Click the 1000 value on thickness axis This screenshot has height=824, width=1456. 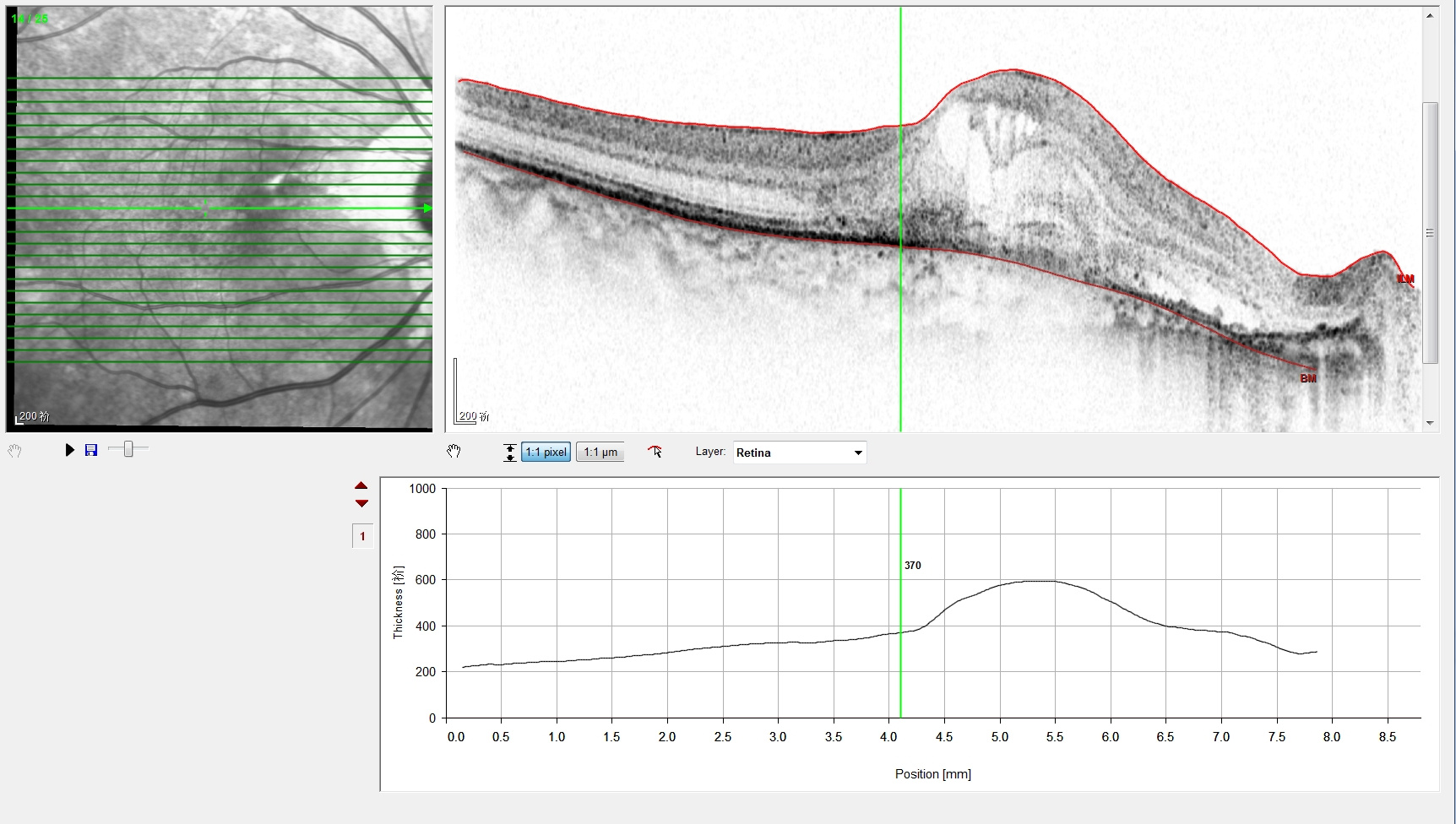[x=422, y=489]
